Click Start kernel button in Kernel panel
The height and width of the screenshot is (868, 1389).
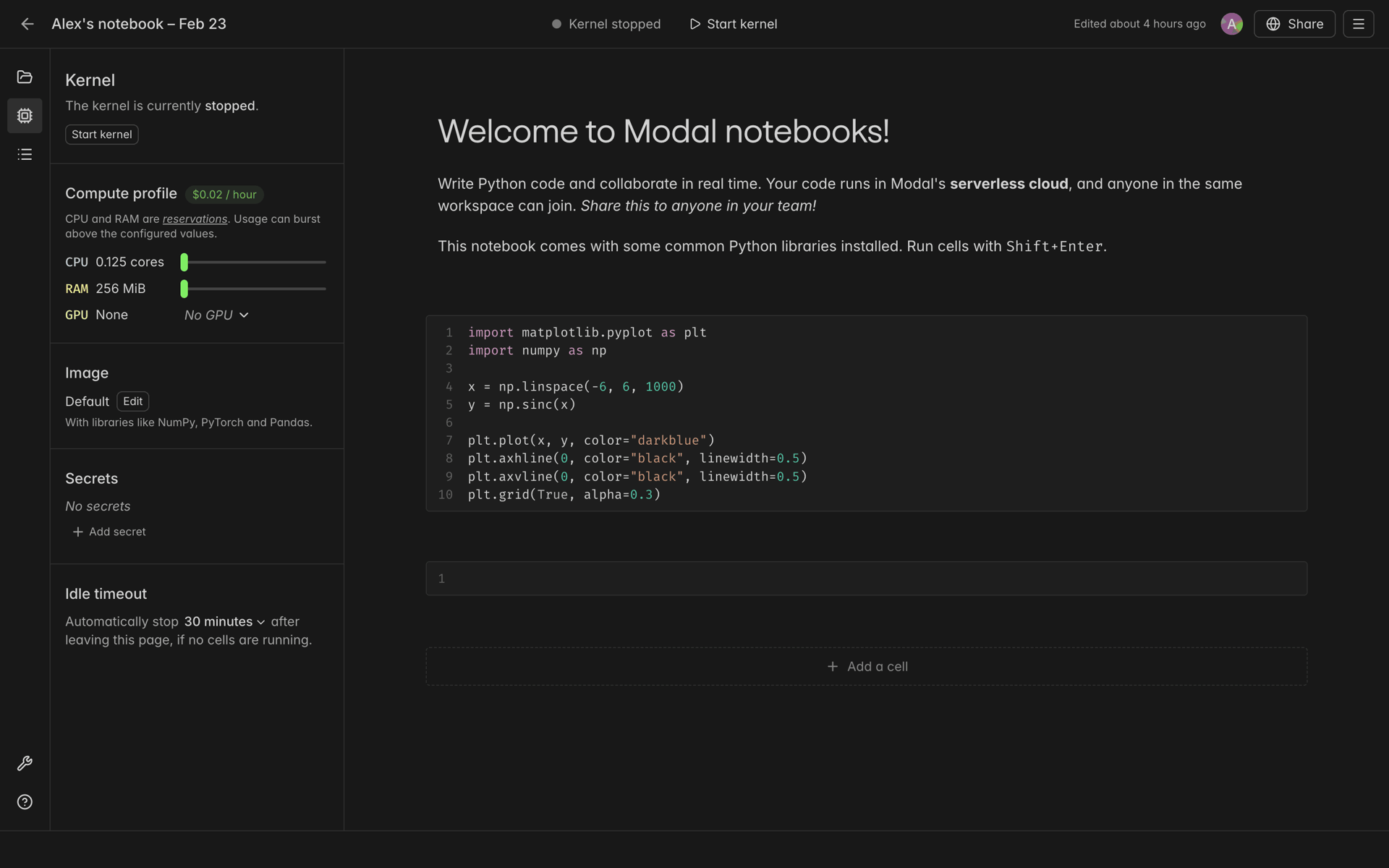(x=102, y=135)
